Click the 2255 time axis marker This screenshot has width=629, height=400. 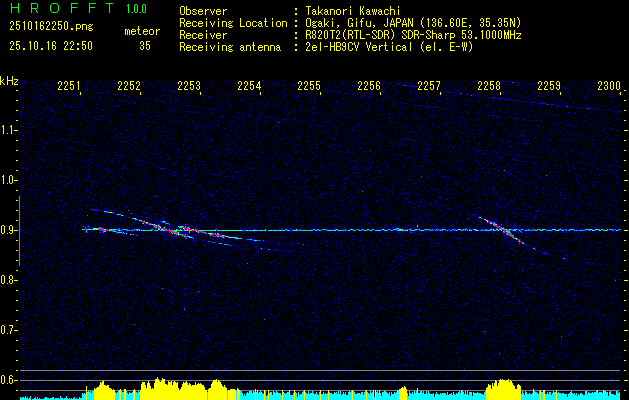(309, 86)
